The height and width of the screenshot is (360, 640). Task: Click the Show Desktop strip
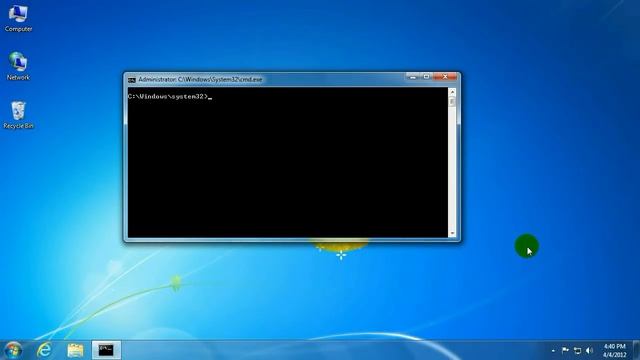pyautogui.click(x=636, y=350)
